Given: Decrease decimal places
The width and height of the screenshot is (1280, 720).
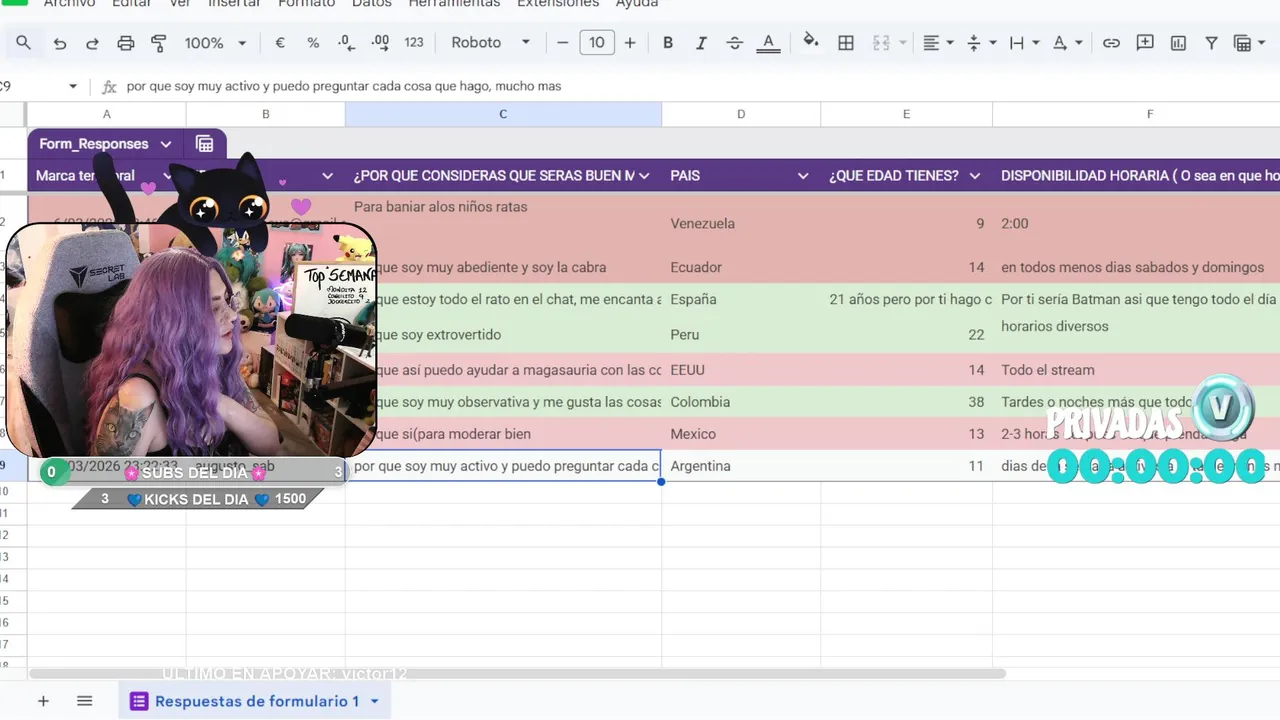Looking at the screenshot, I should 346,43.
